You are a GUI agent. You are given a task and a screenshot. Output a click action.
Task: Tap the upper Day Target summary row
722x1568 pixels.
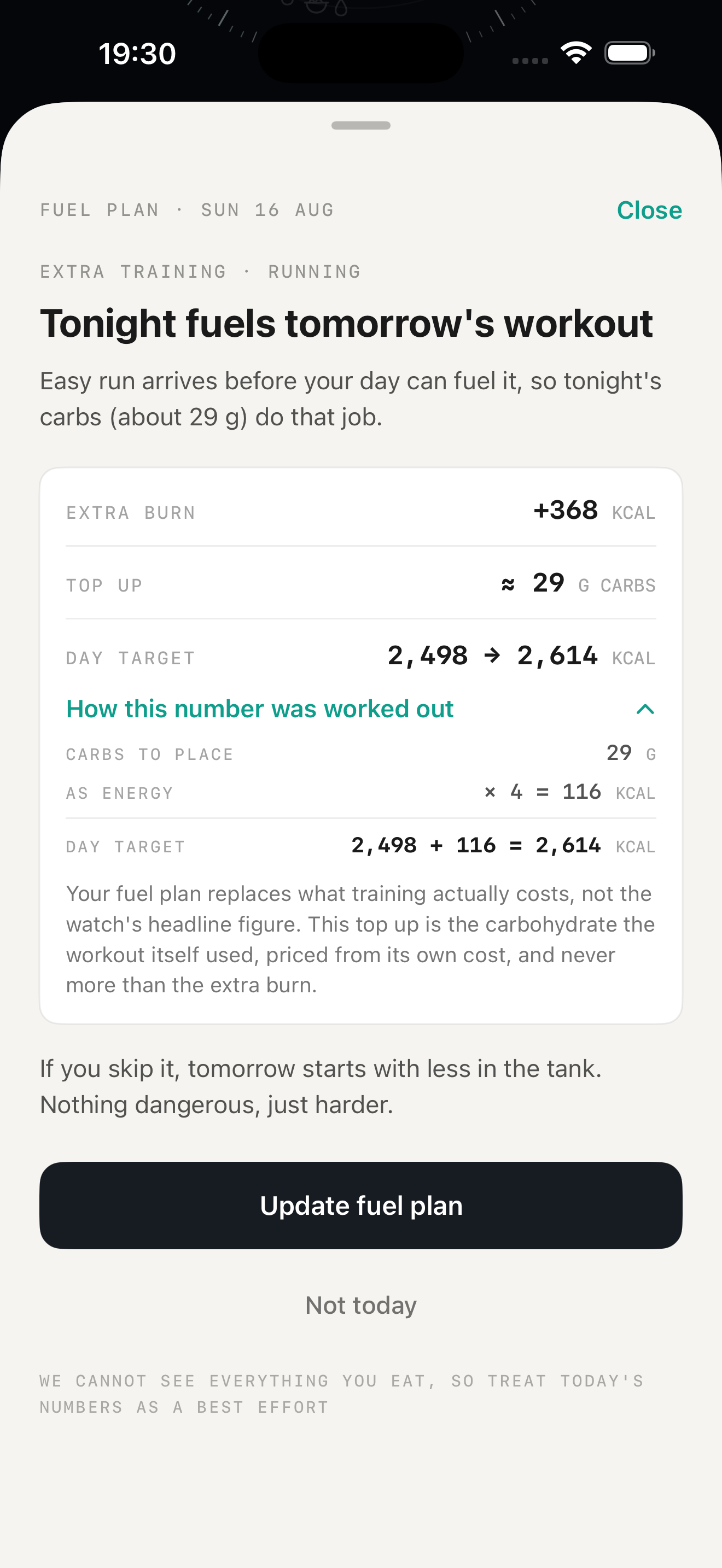click(361, 656)
